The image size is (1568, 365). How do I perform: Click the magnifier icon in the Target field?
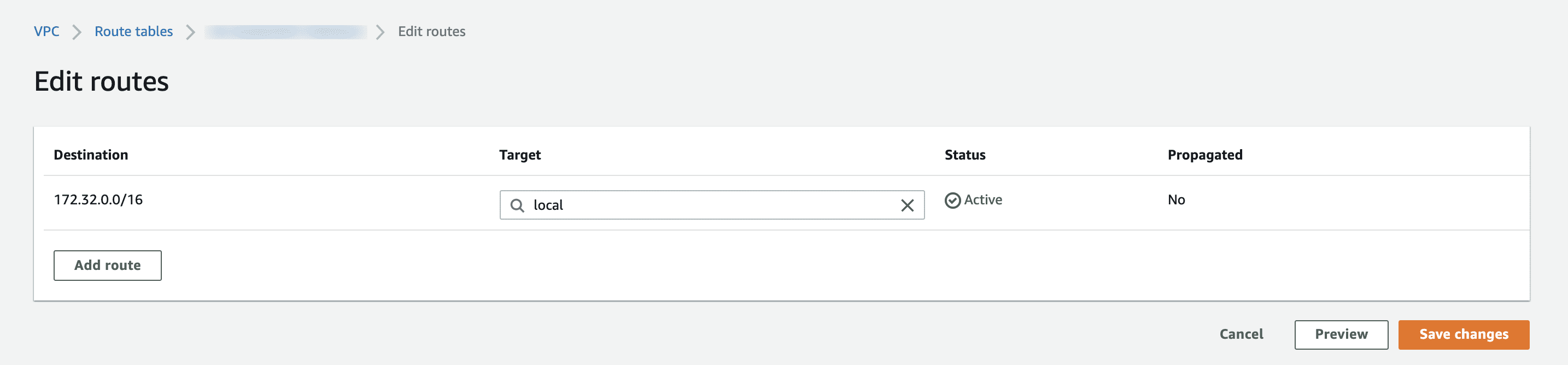[x=517, y=205]
